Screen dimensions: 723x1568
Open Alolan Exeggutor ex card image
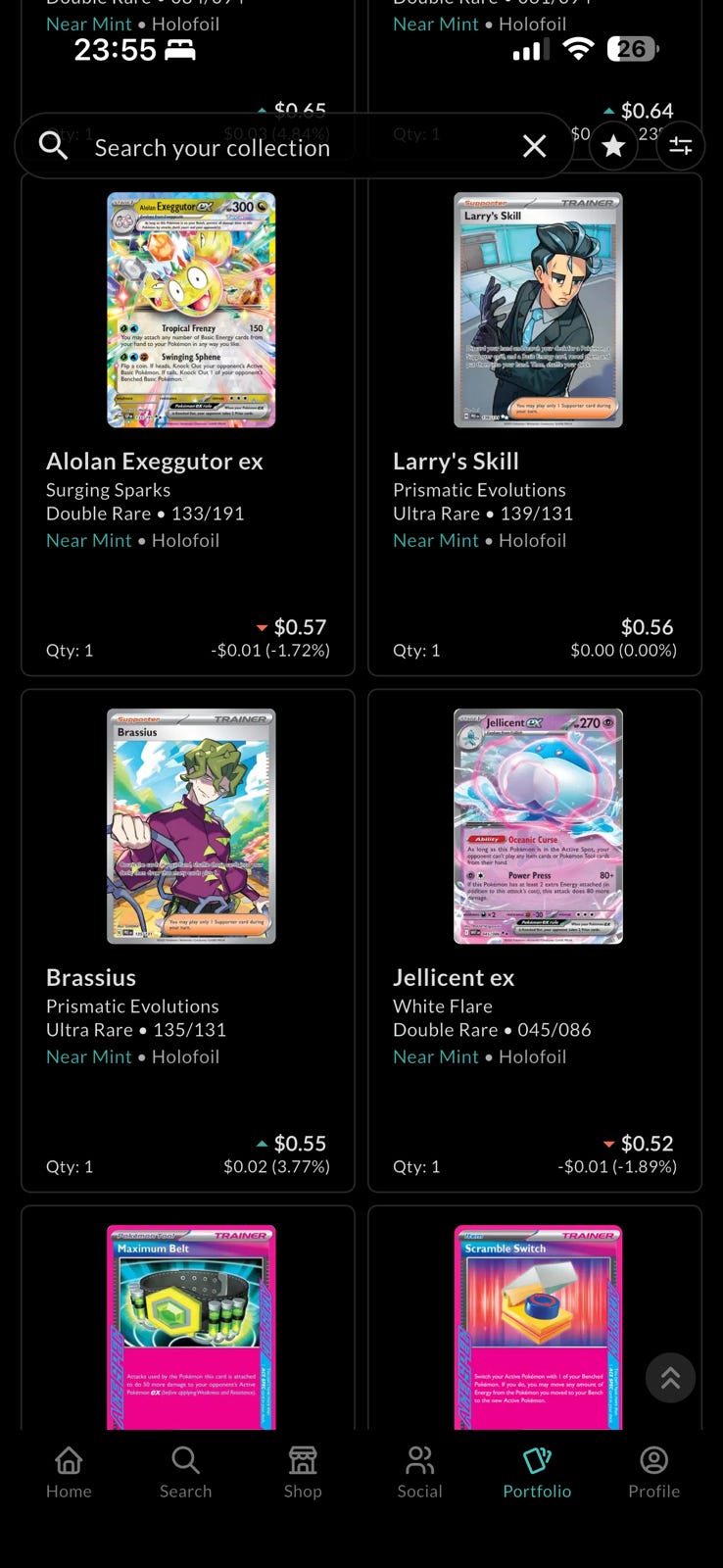coord(191,310)
